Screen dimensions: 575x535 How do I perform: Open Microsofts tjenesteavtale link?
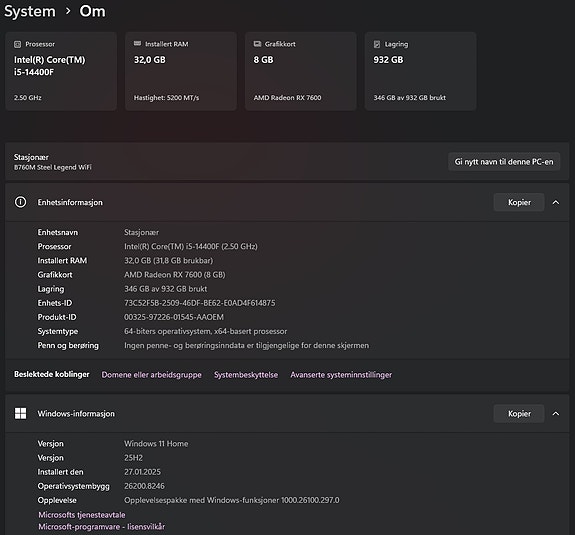click(82, 515)
